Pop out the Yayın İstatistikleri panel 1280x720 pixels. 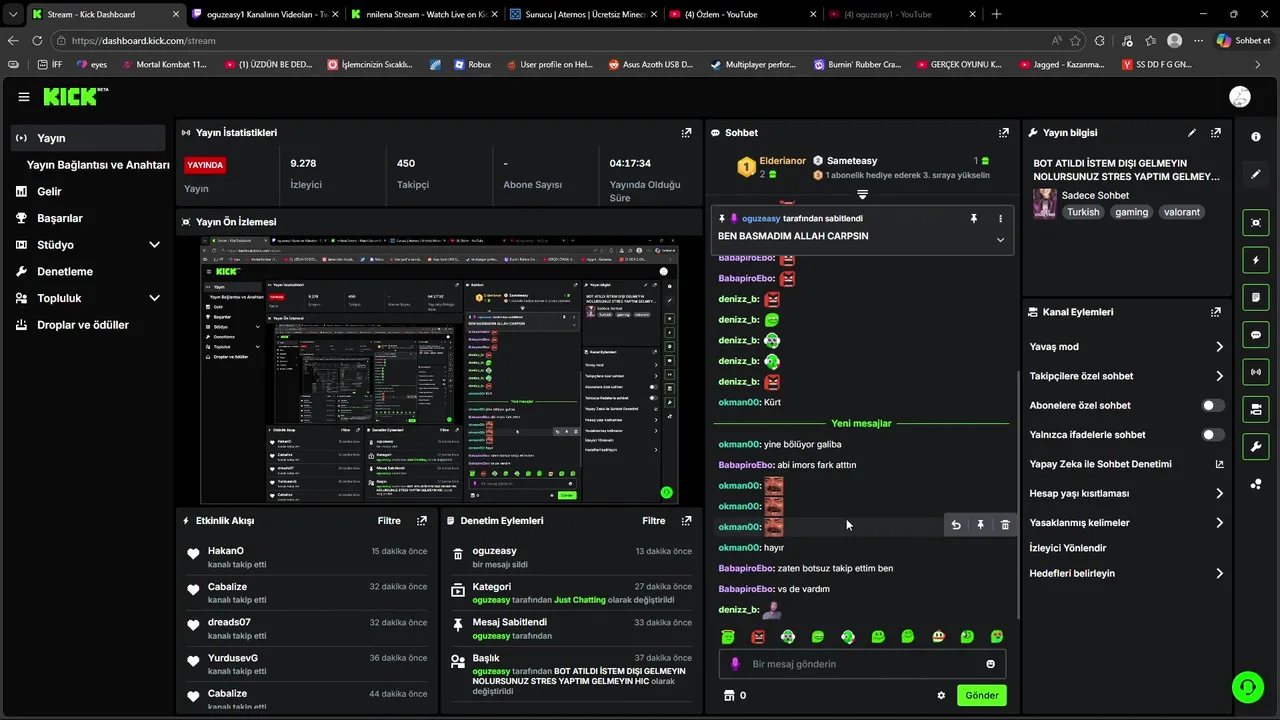pos(686,132)
